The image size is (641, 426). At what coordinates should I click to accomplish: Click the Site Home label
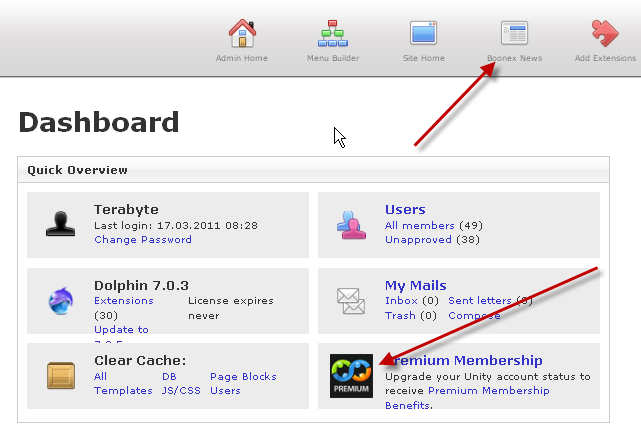(424, 58)
